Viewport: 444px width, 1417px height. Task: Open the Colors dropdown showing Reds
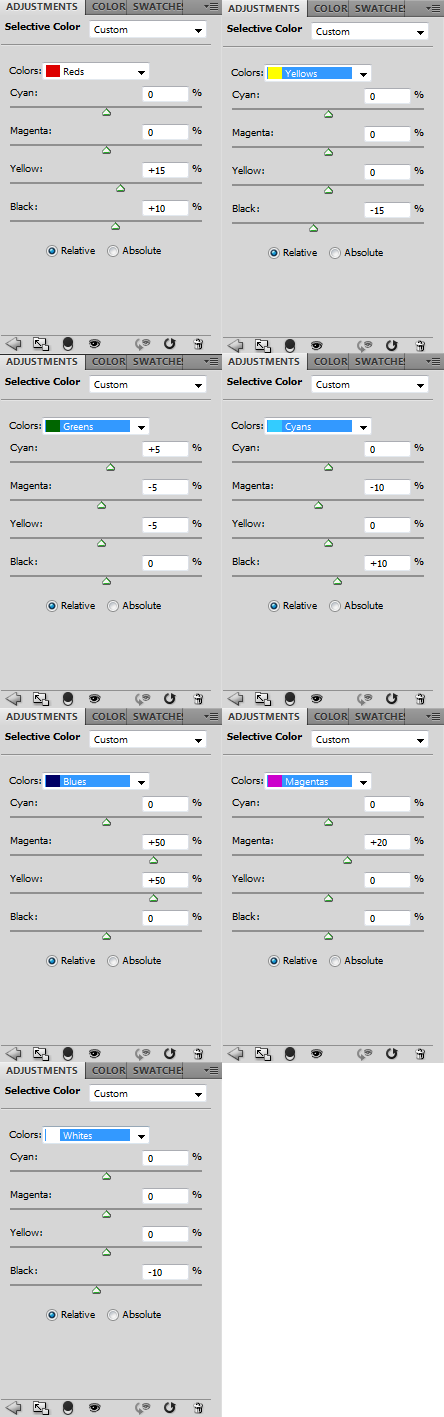97,72
